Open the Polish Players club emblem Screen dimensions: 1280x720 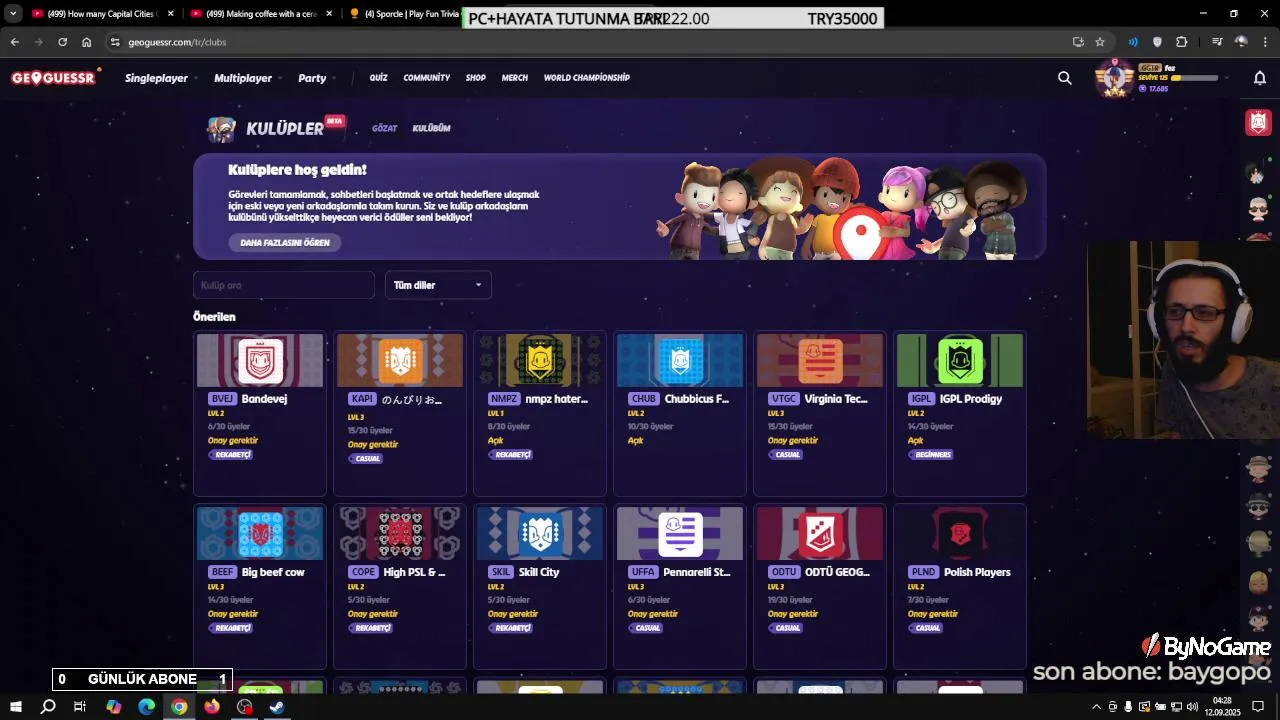tap(960, 534)
